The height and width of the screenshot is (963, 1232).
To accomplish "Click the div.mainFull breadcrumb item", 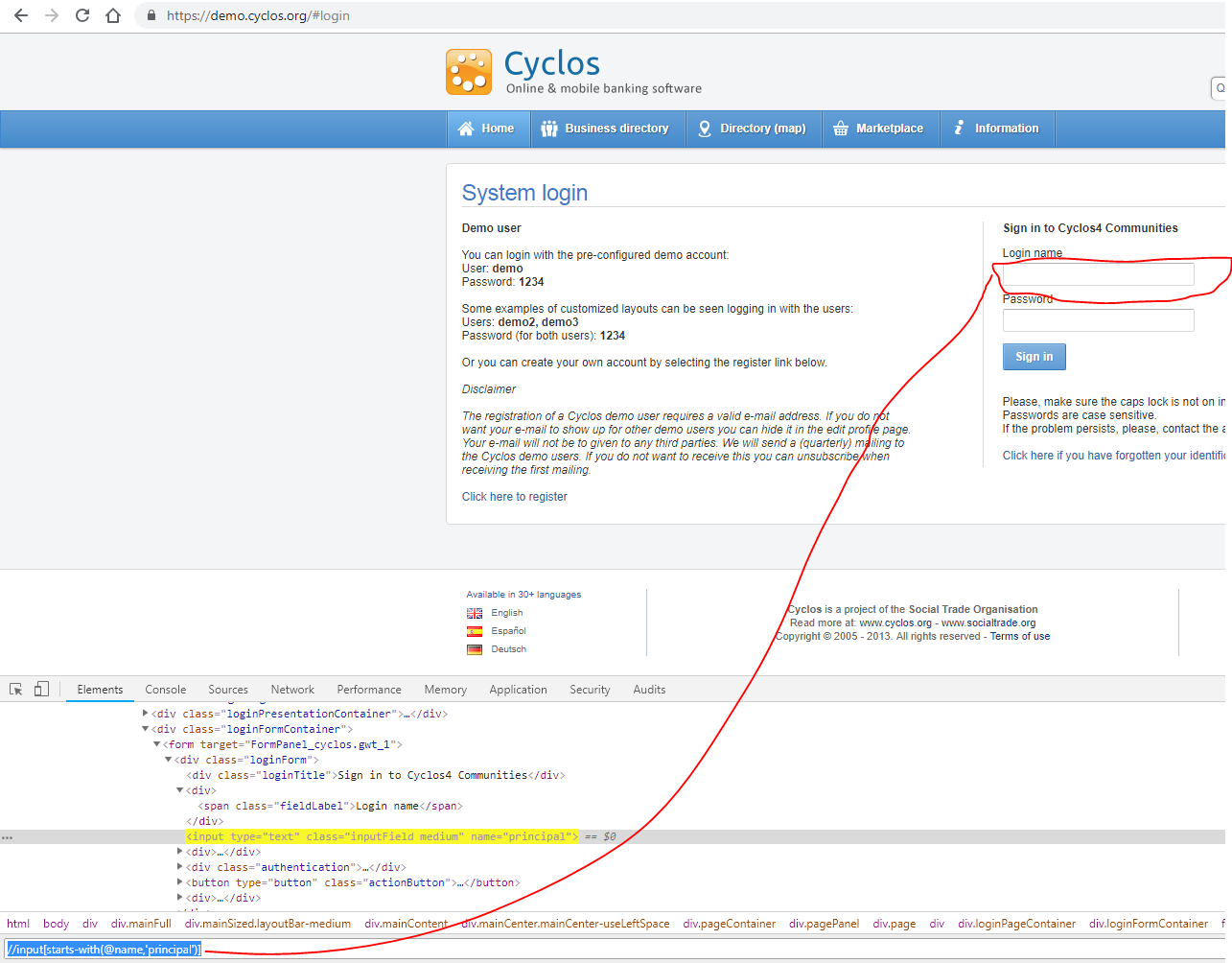I will (x=141, y=924).
